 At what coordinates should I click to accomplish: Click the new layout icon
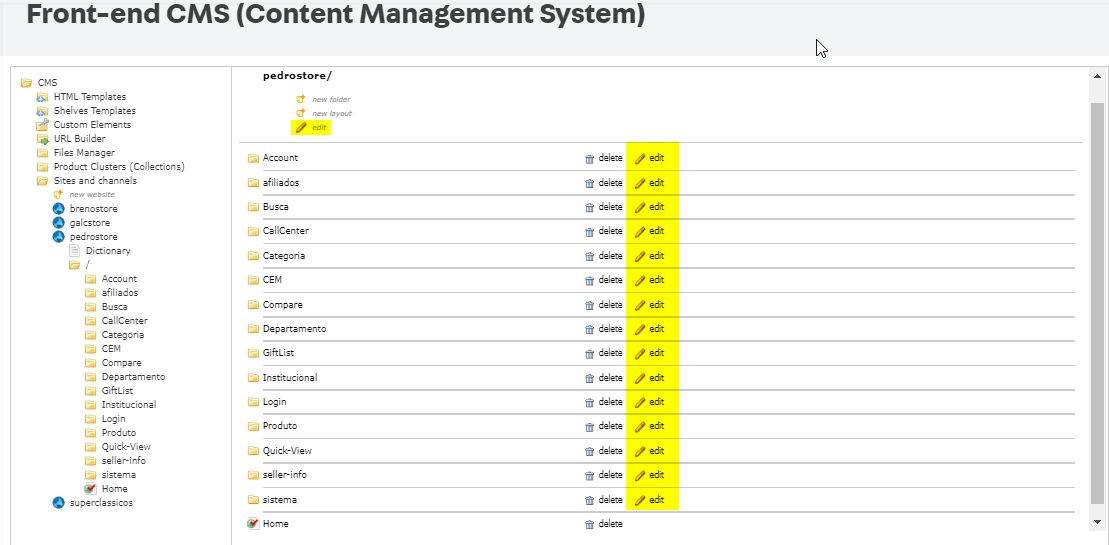300,113
